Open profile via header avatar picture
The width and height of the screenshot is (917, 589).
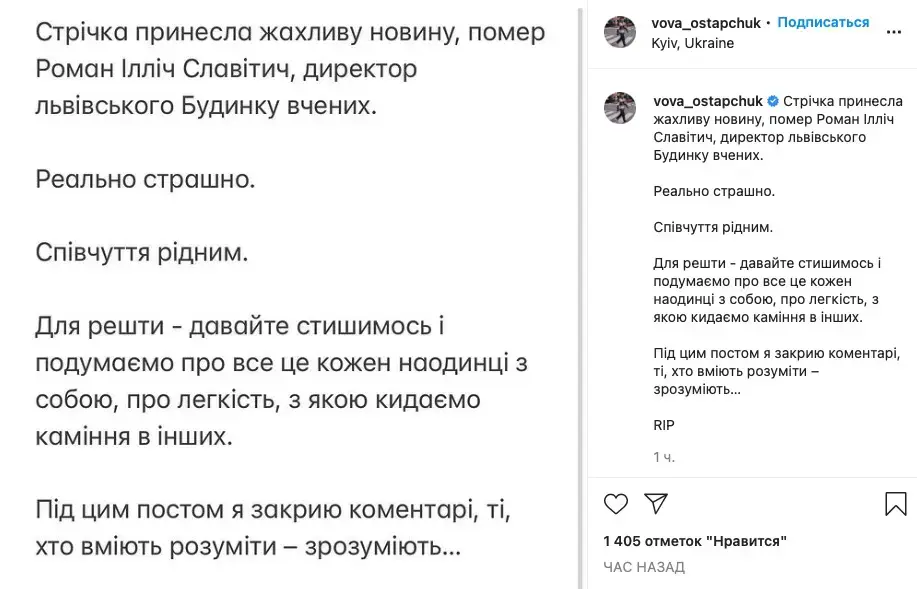tap(621, 32)
